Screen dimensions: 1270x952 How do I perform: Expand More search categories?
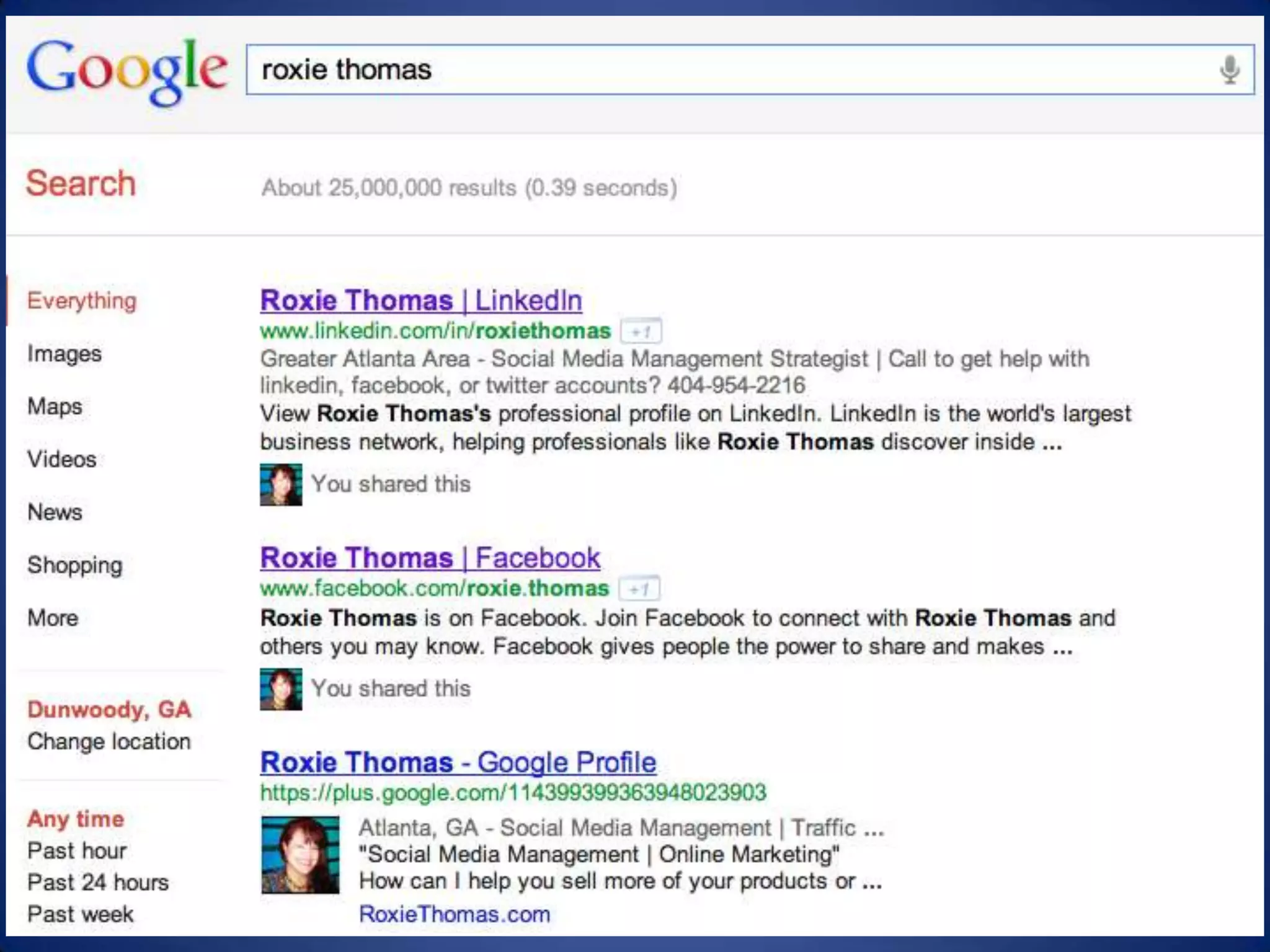point(53,618)
